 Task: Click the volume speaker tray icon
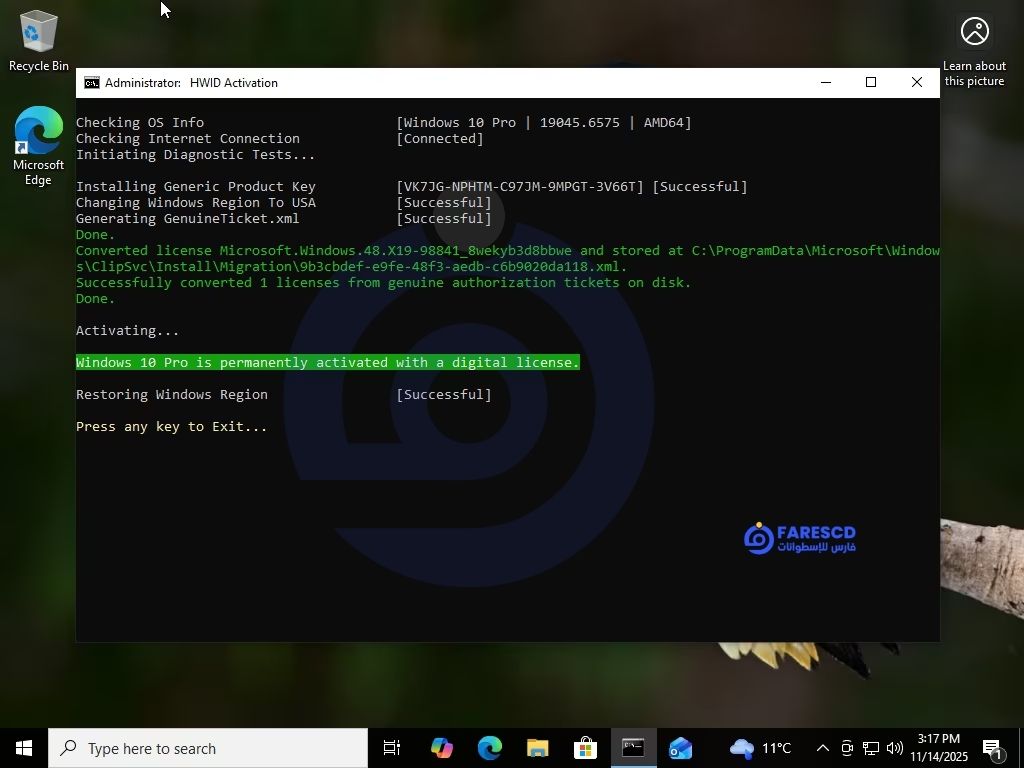(894, 748)
